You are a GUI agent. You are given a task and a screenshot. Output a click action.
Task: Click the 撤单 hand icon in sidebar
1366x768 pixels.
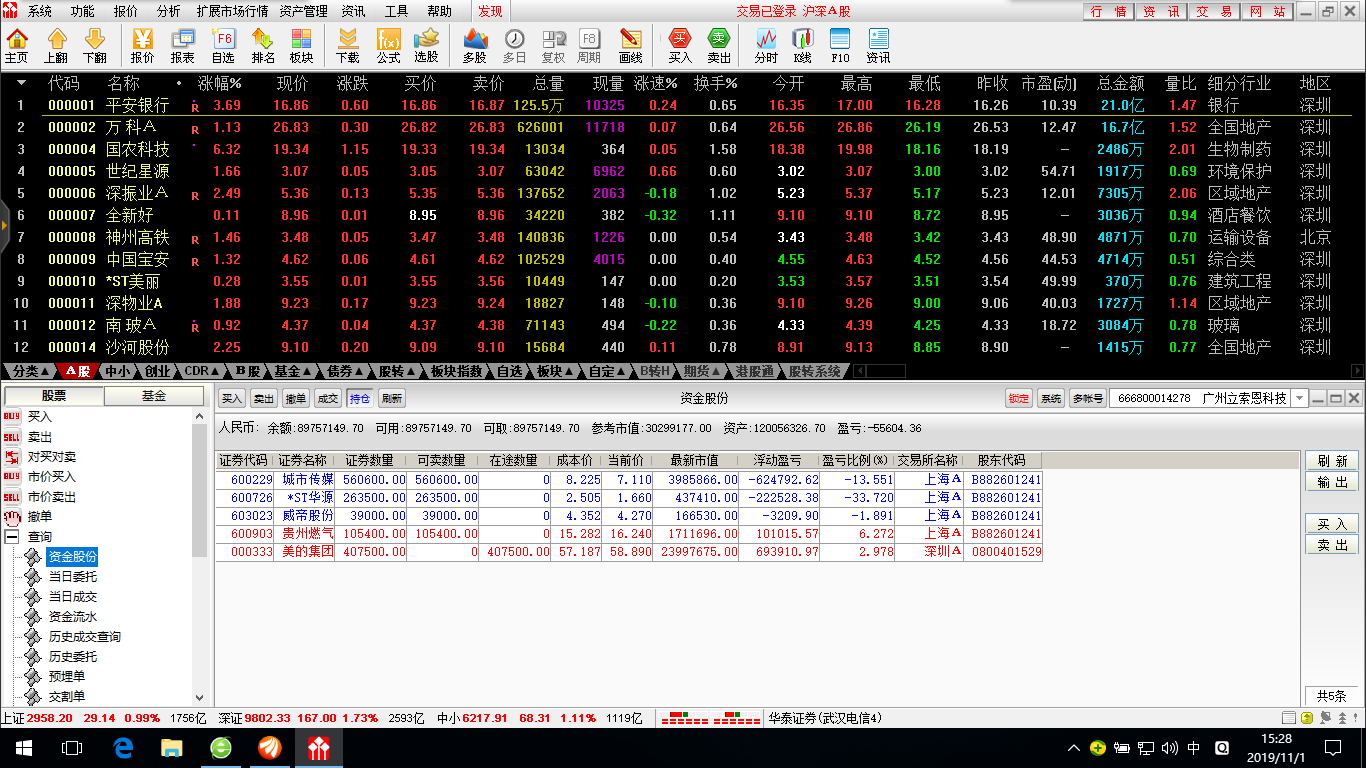[x=13, y=517]
